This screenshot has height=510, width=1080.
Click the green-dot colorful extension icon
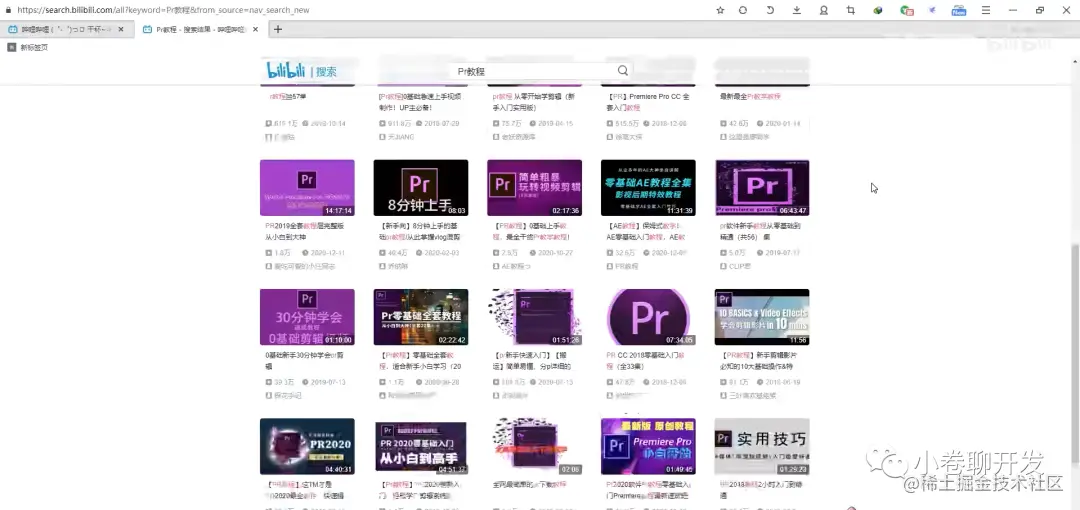pos(878,10)
